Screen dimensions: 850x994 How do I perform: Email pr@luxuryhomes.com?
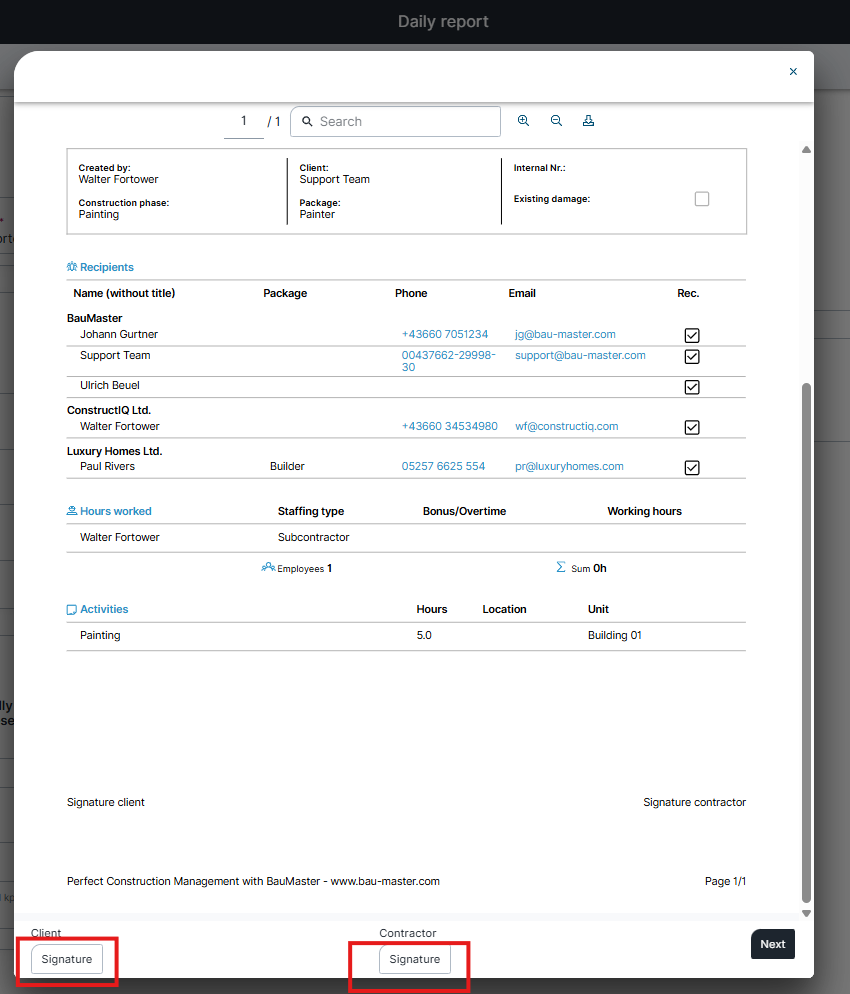click(569, 466)
